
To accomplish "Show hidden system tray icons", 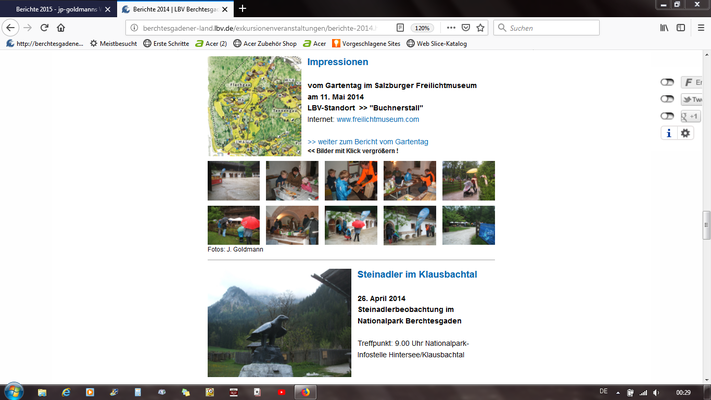I will 618,393.
